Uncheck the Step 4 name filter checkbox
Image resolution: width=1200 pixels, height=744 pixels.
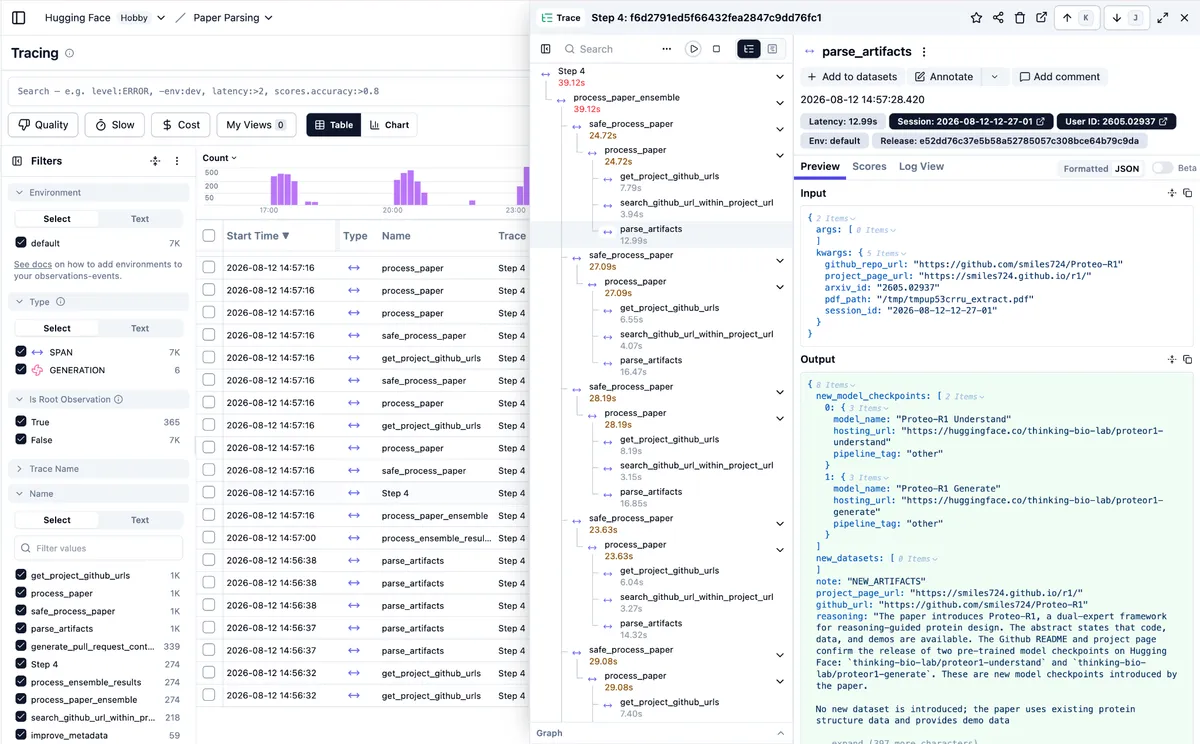(x=21, y=664)
